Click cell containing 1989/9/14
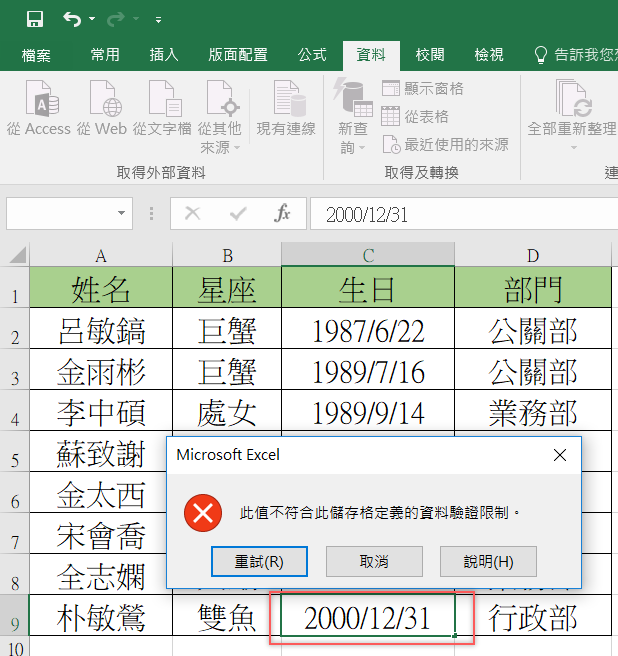The image size is (618, 656). (x=368, y=411)
